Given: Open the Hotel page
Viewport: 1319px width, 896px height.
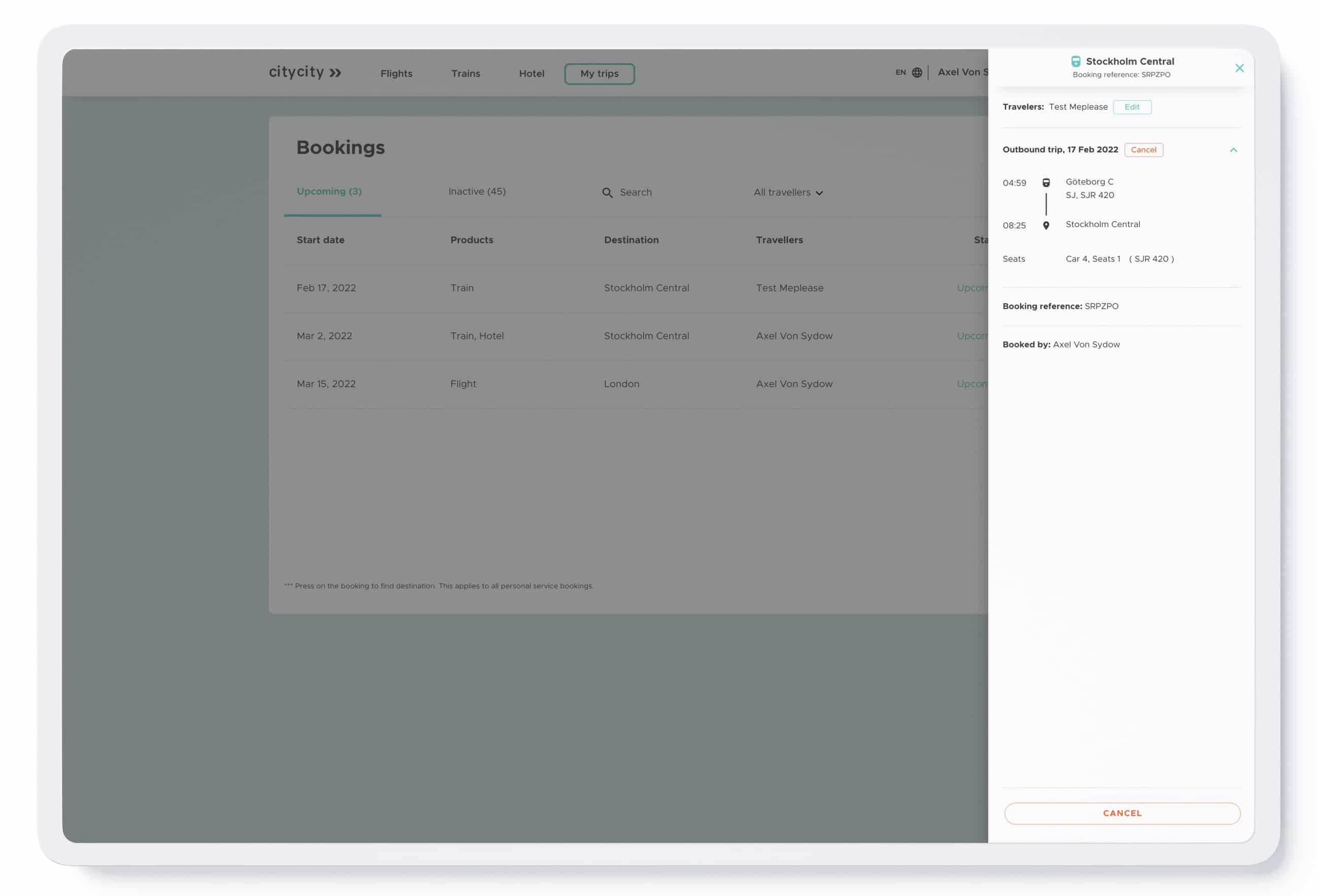Looking at the screenshot, I should [x=531, y=73].
